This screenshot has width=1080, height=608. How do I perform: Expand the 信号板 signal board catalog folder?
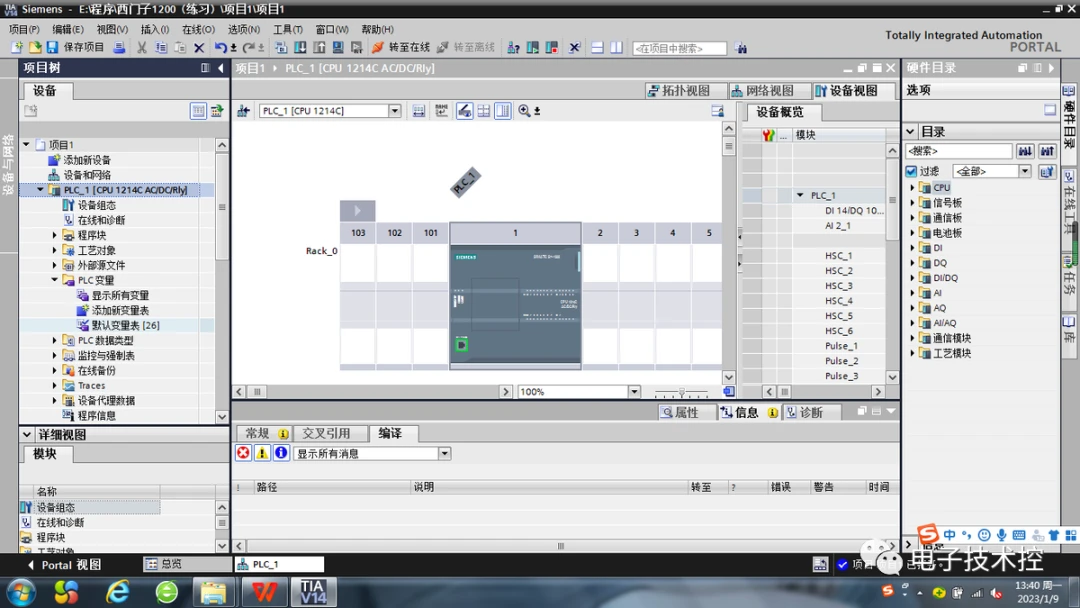(x=912, y=202)
